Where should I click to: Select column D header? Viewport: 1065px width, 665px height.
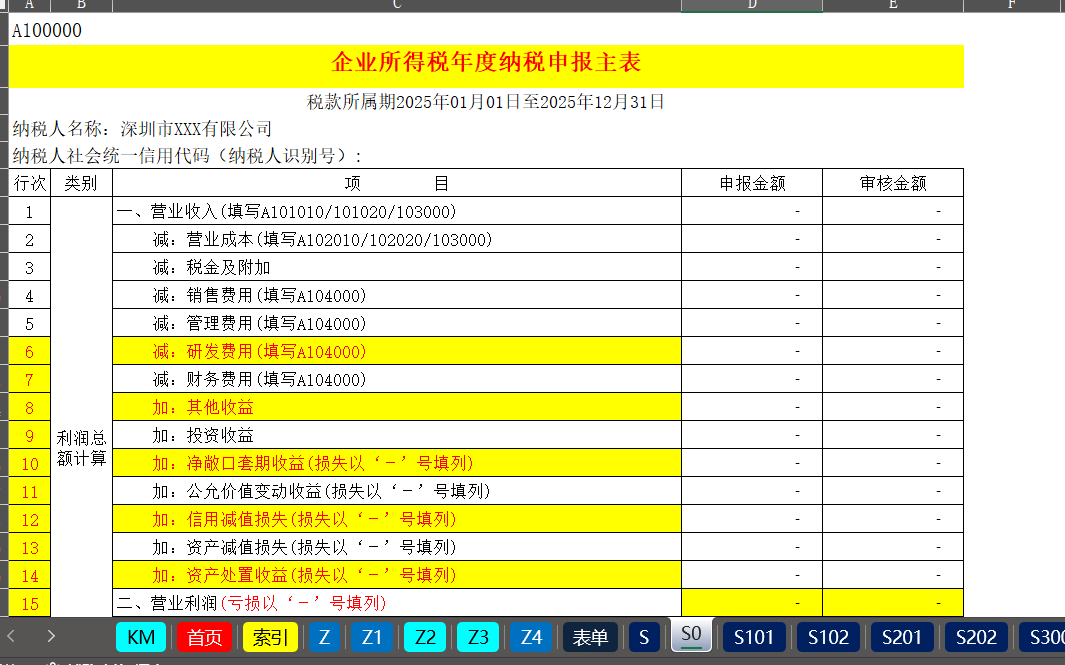click(x=752, y=5)
